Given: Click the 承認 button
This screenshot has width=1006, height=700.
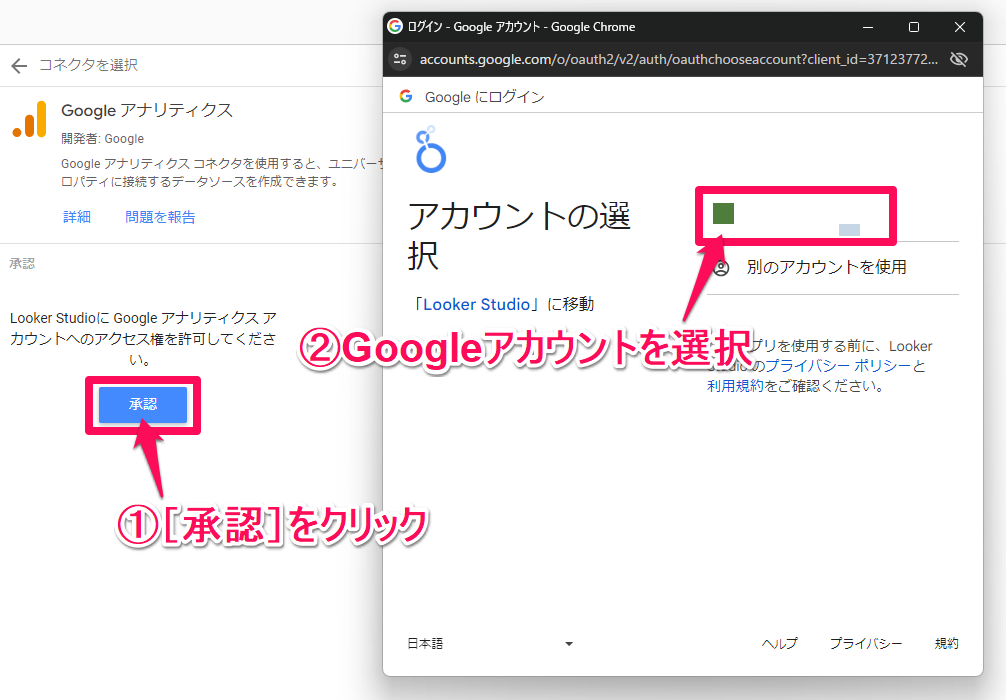Looking at the screenshot, I should click(143, 404).
